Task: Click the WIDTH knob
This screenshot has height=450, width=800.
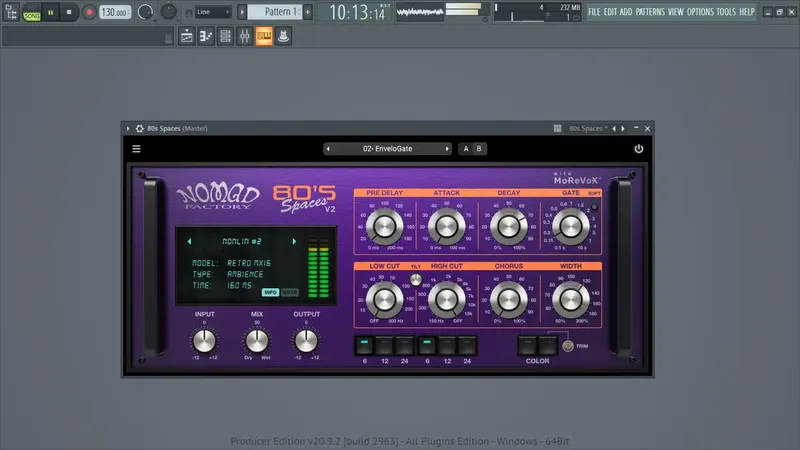Action: 570,299
